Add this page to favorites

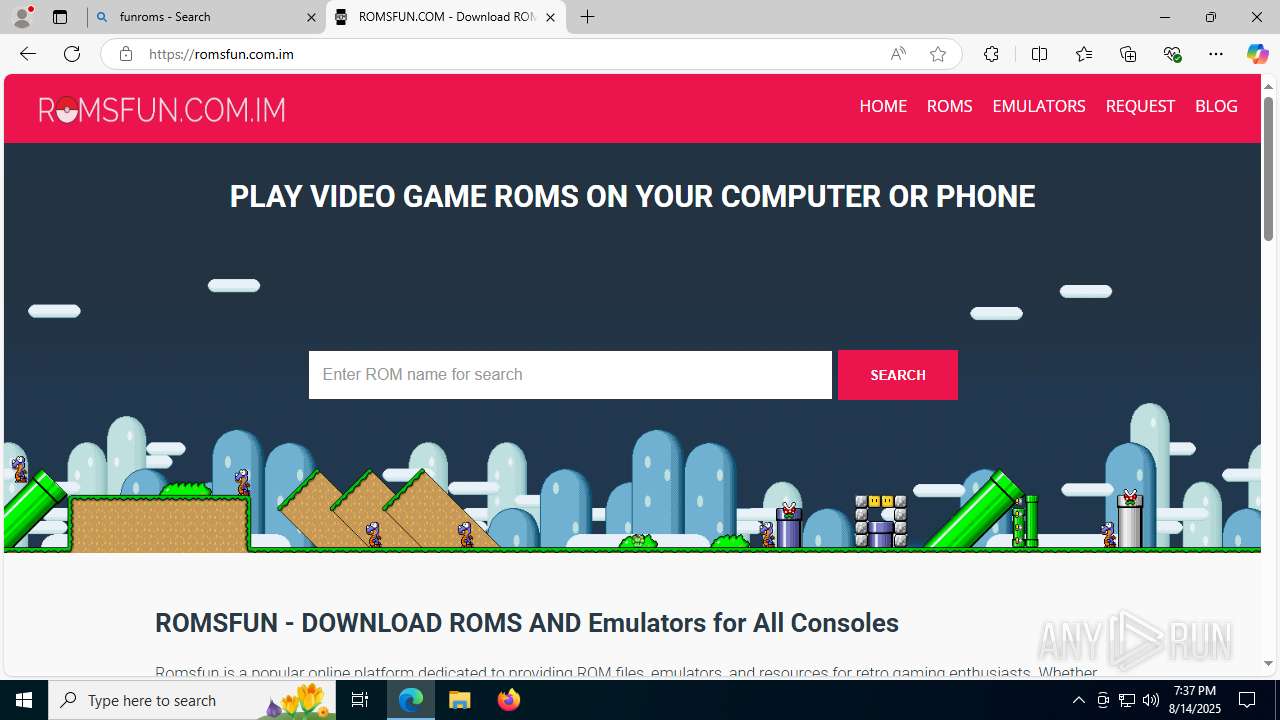click(937, 54)
